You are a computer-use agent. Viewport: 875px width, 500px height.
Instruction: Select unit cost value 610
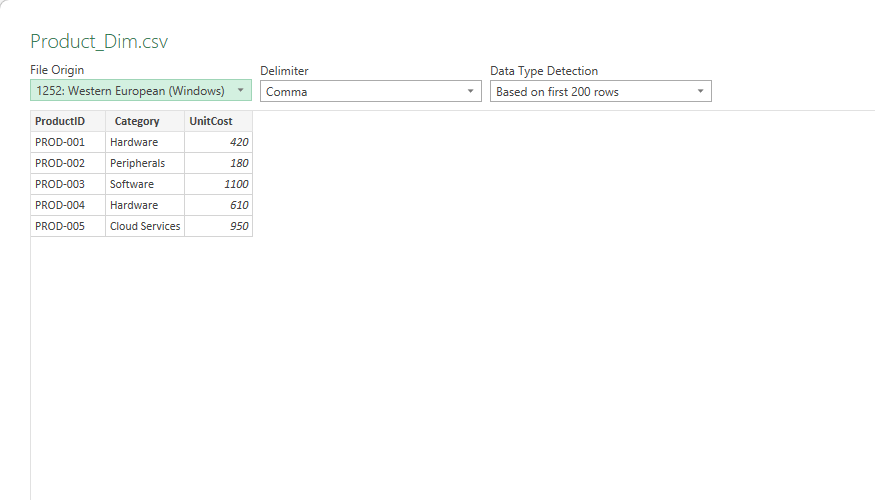219,205
